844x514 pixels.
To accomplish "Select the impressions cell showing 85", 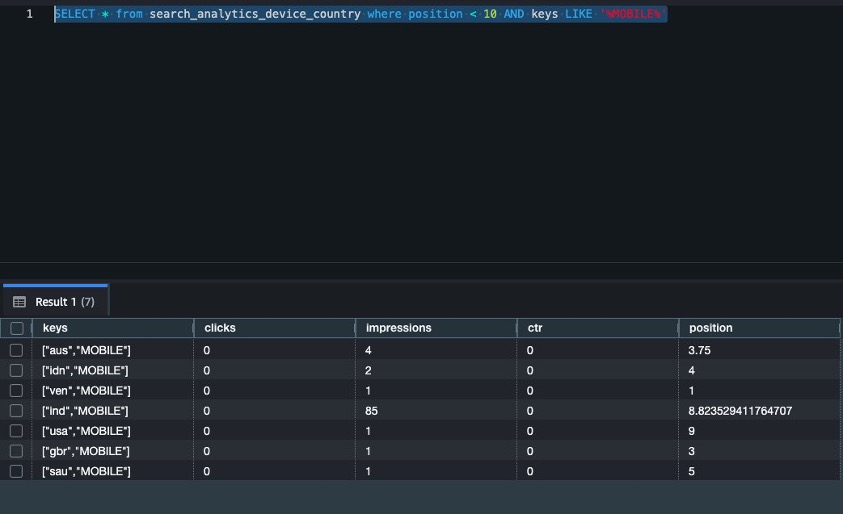I will click(373, 411).
